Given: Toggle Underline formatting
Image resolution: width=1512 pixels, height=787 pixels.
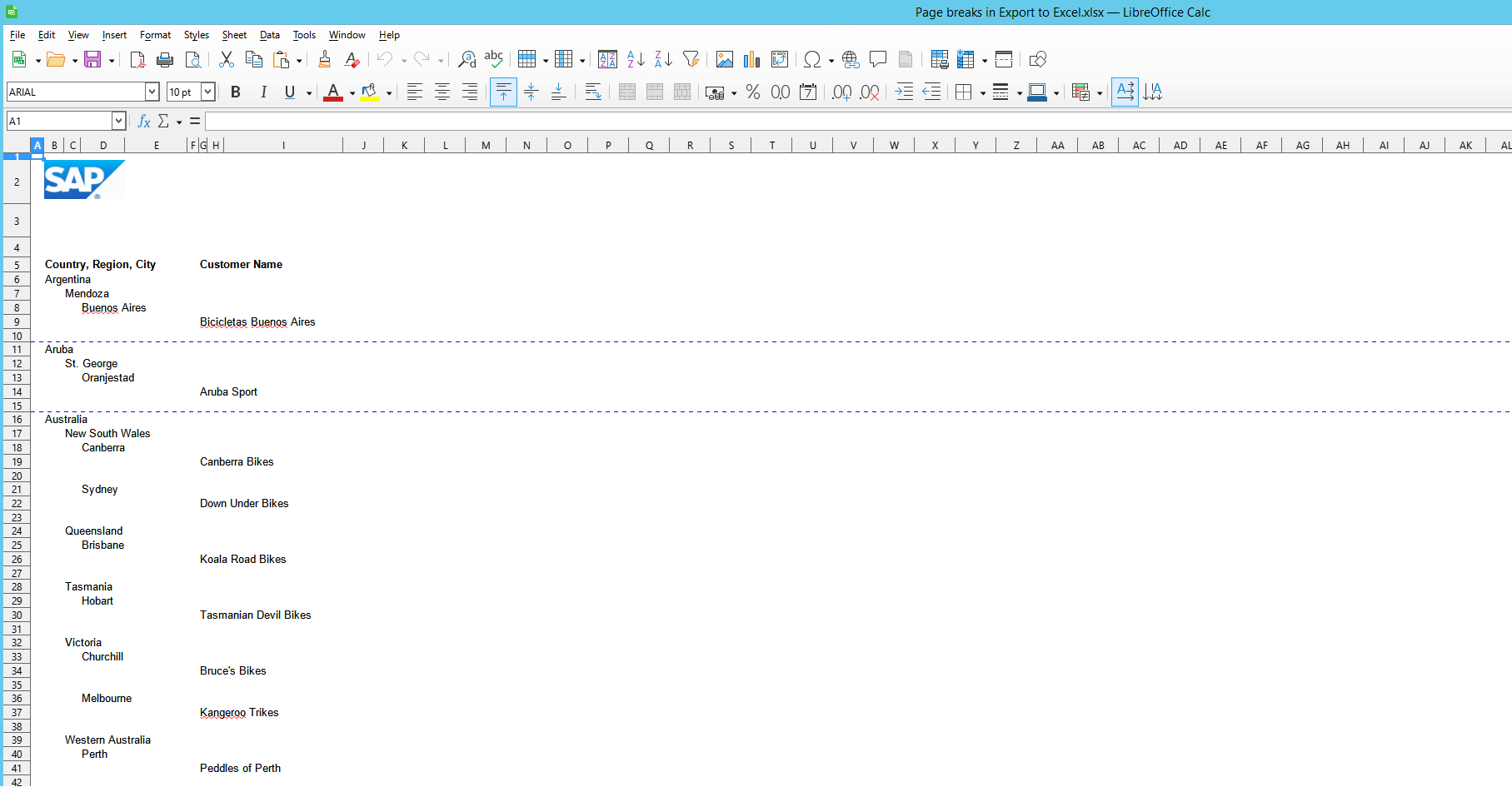Looking at the screenshot, I should [x=290, y=92].
